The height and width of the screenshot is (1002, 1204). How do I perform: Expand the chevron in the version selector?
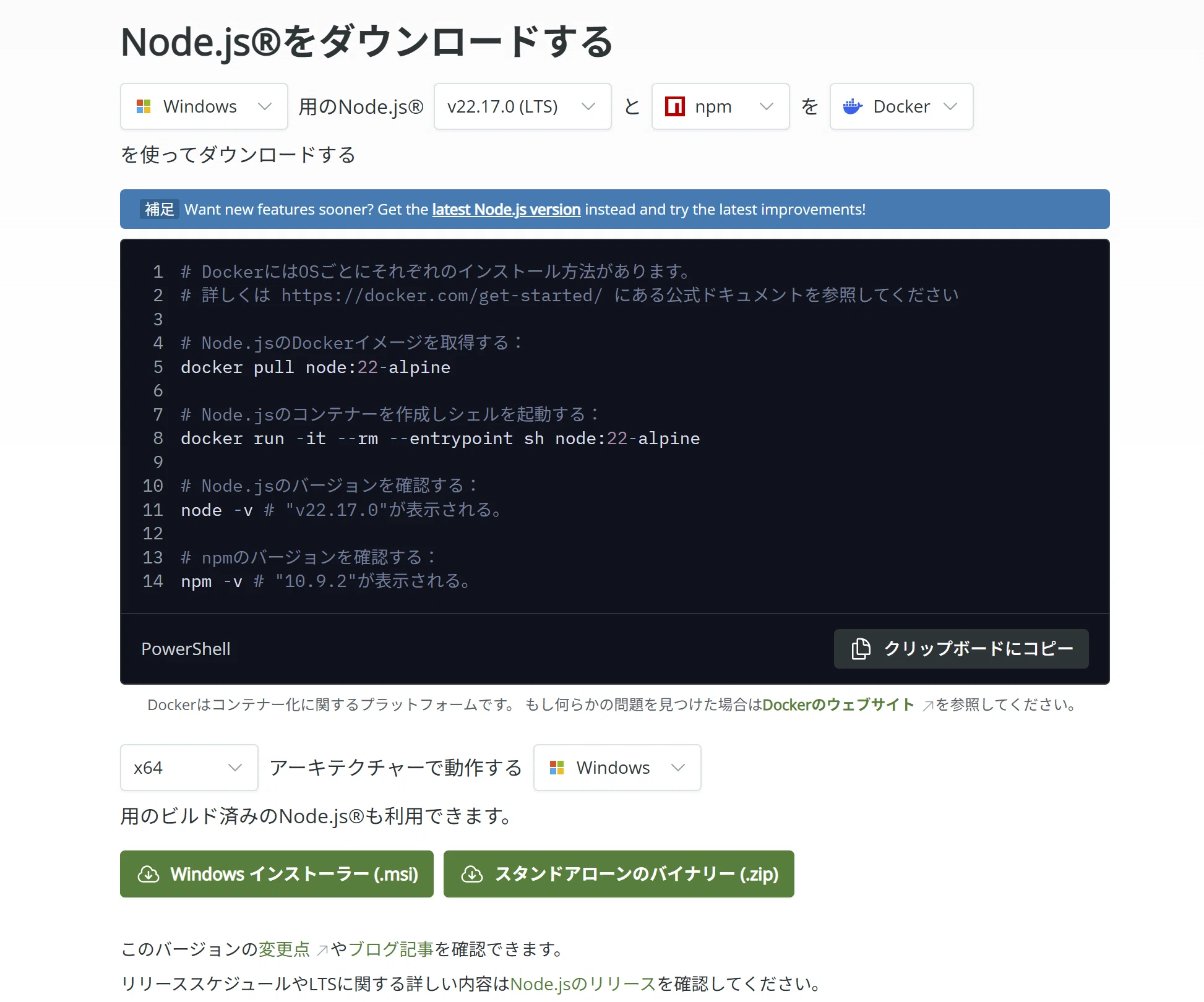(588, 106)
